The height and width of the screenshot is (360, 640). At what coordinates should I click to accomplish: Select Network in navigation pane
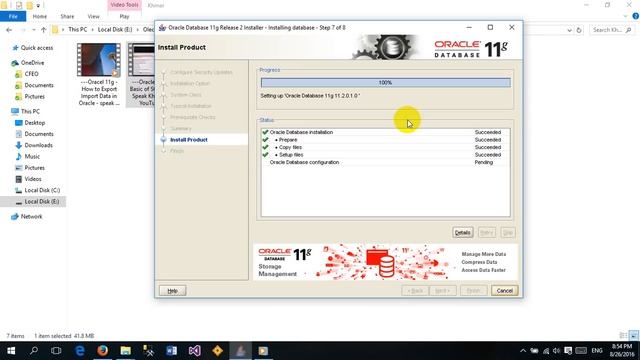point(31,217)
